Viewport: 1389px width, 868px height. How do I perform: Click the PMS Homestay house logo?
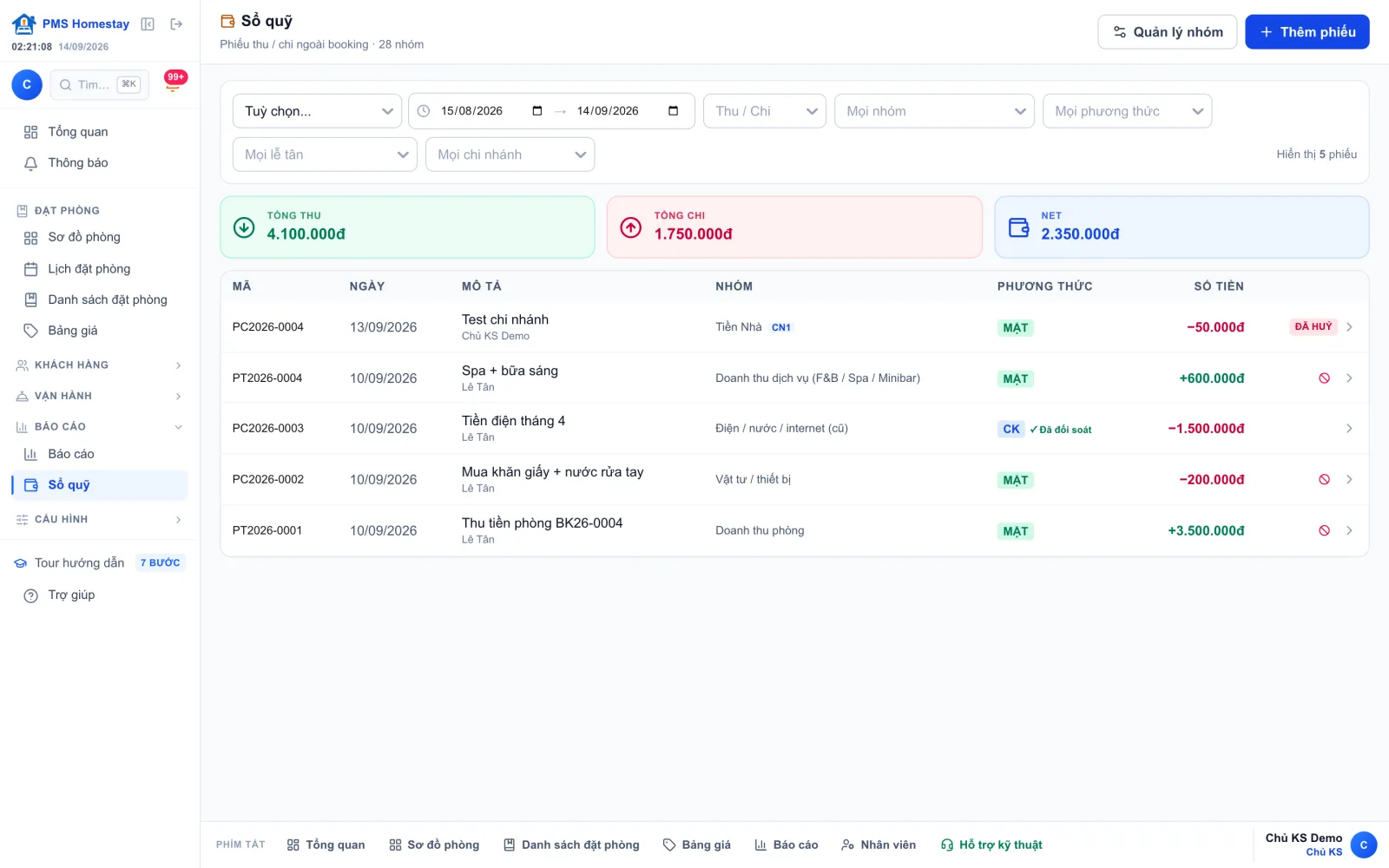point(24,23)
